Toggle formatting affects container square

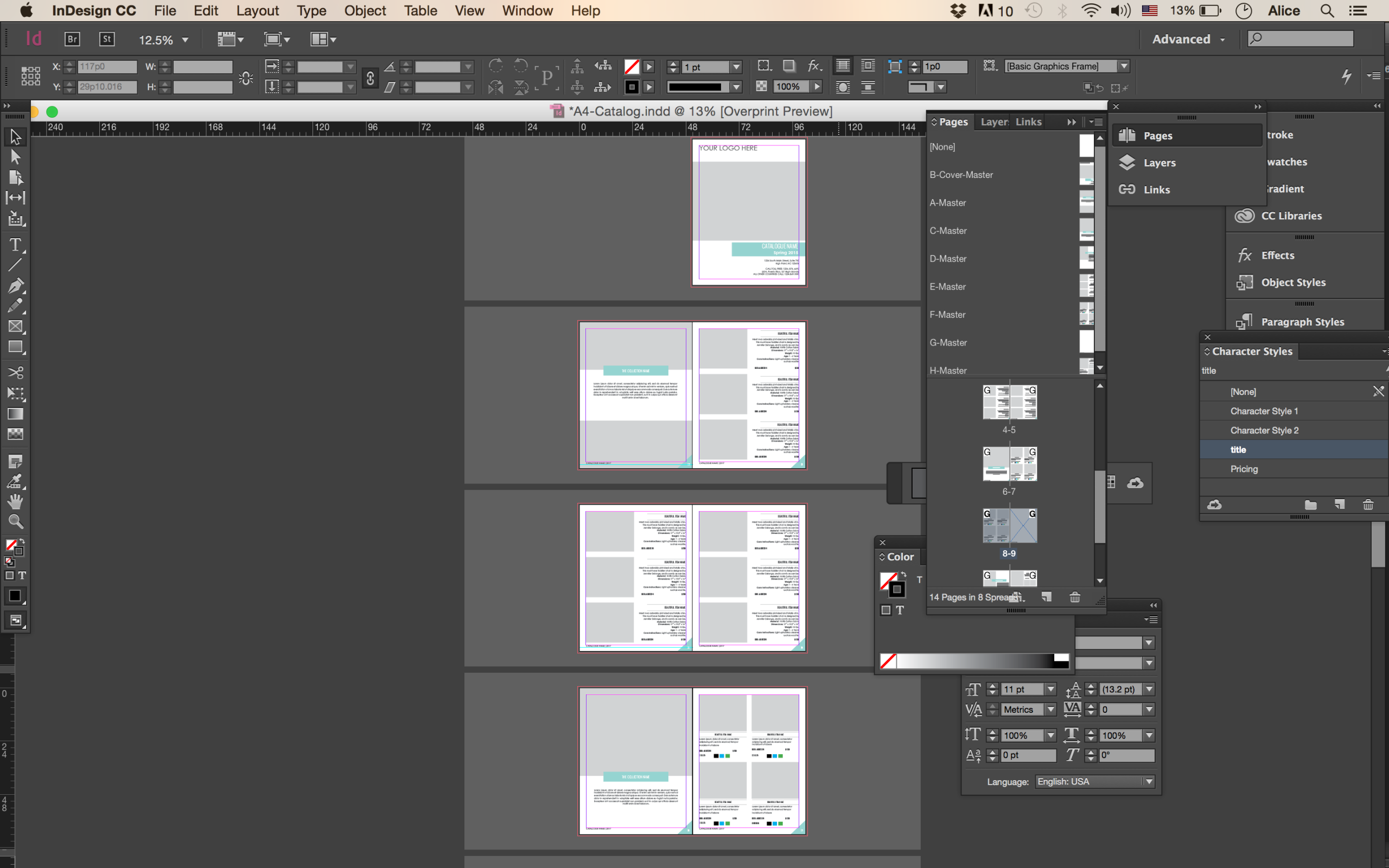coord(10,576)
